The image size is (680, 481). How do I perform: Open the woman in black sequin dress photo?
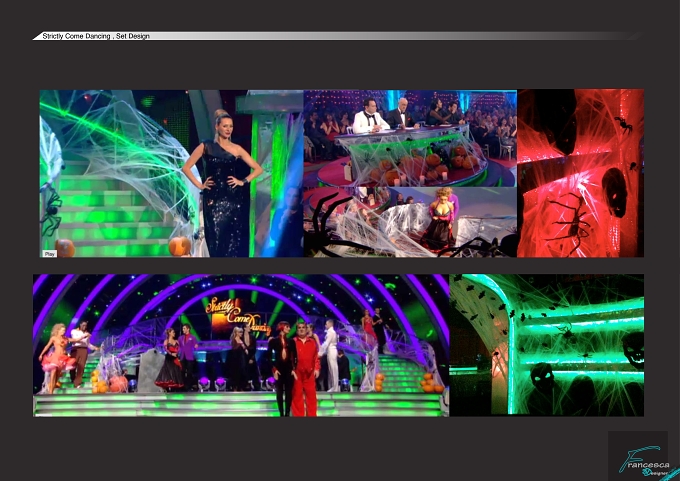click(171, 173)
